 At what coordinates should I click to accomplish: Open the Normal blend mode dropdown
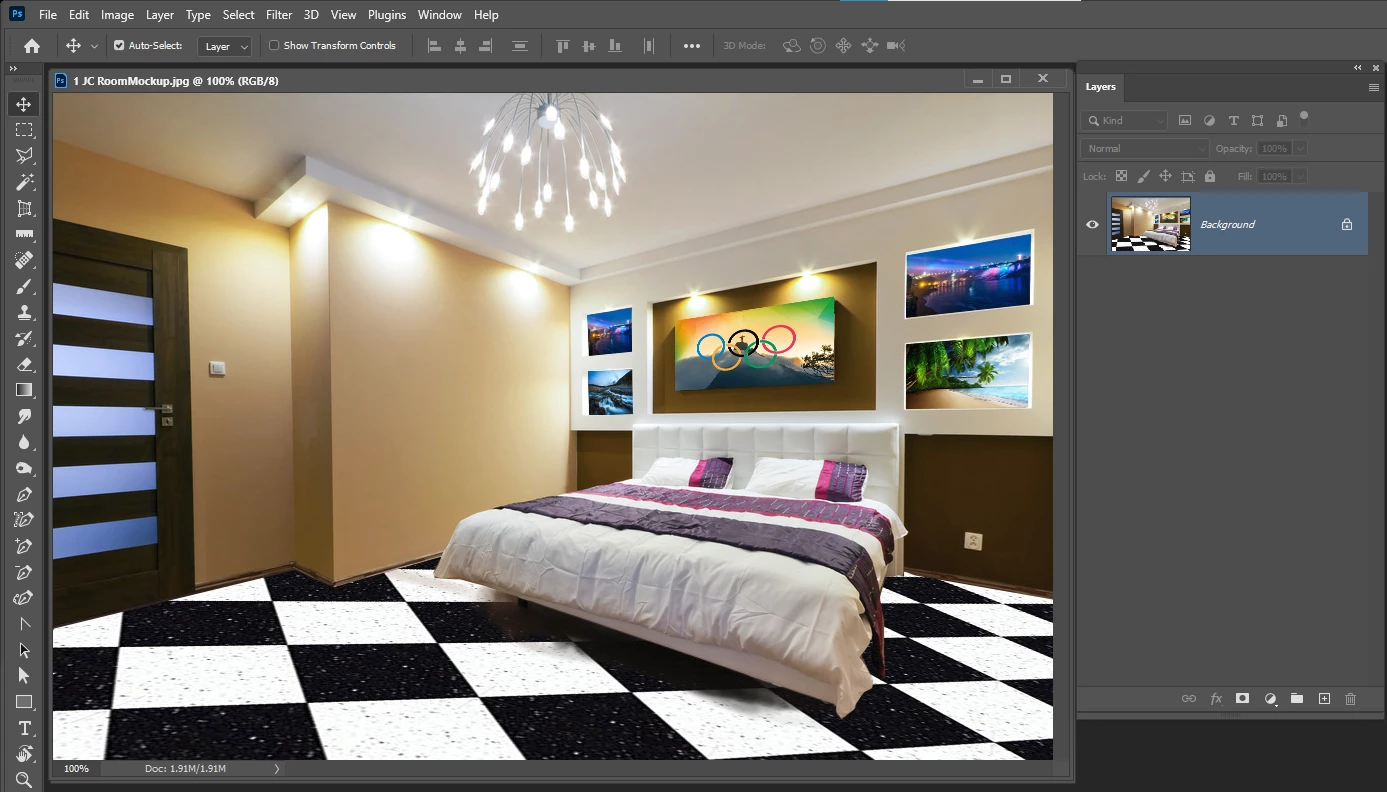point(1145,148)
